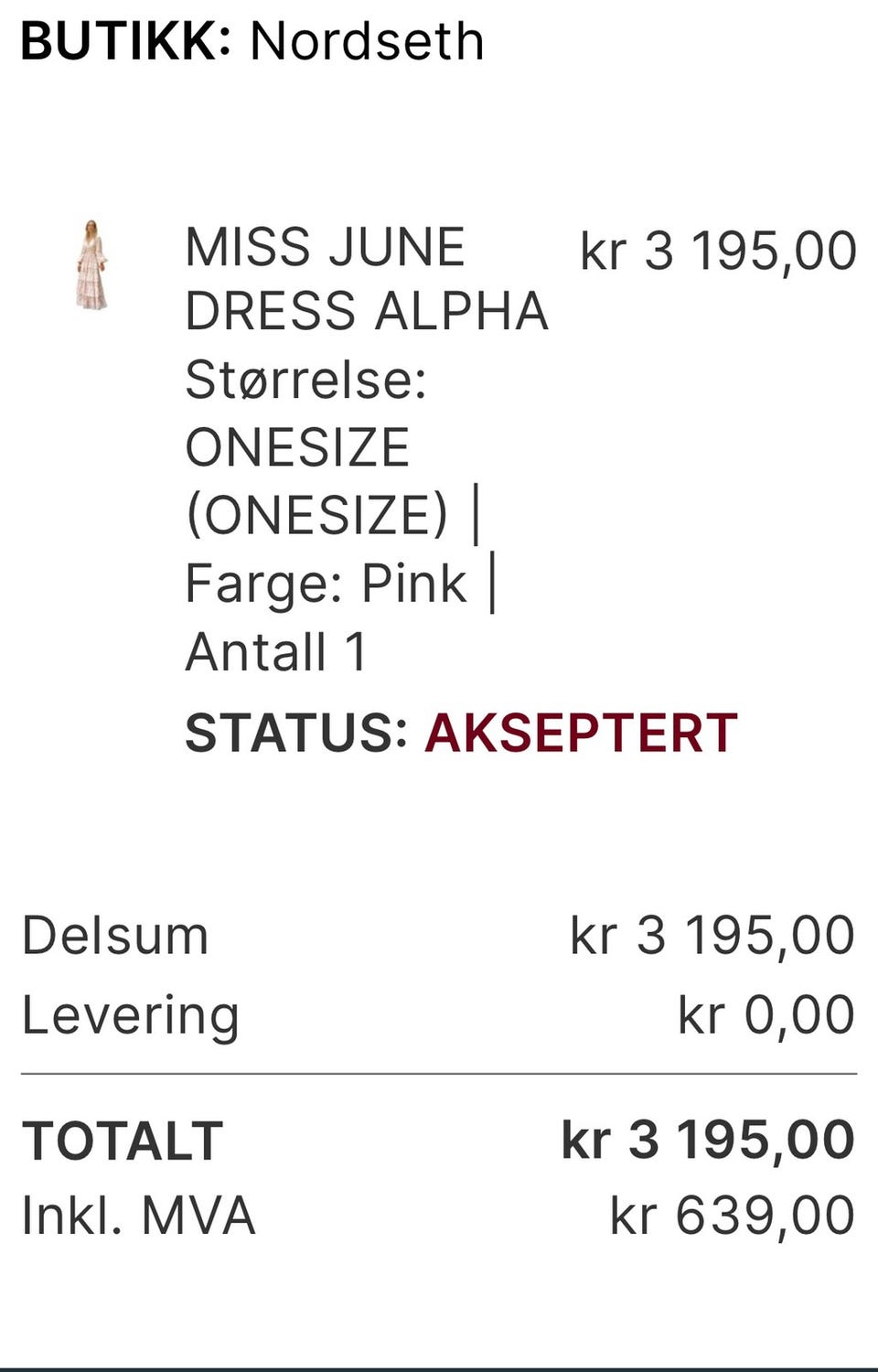Viewport: 878px width, 1372px height.
Task: Tap the Delsum amount kr 3 195,00
Action: pyautogui.click(x=712, y=936)
